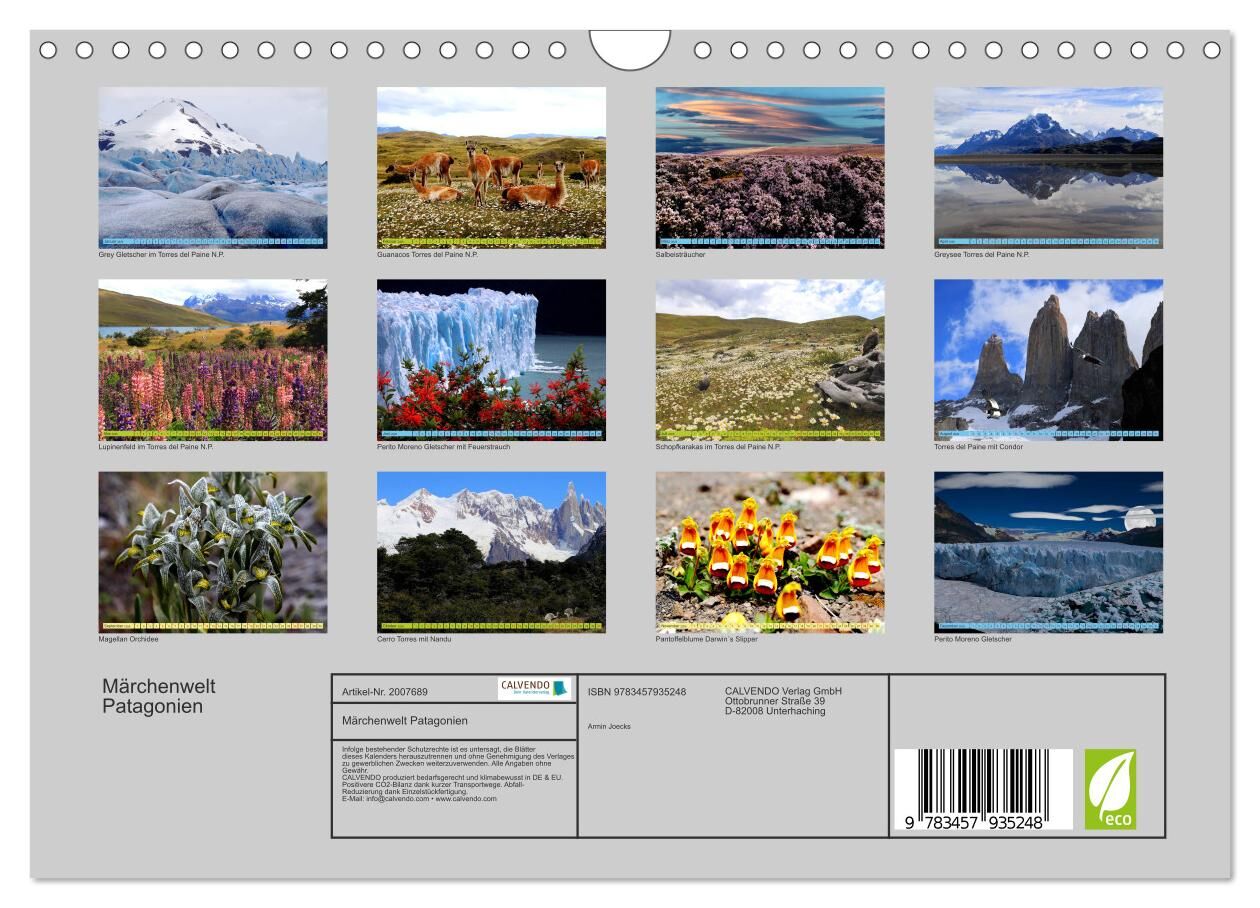Select the Greysee mountain reflection photo
1260x908 pixels.
pos(1048,166)
